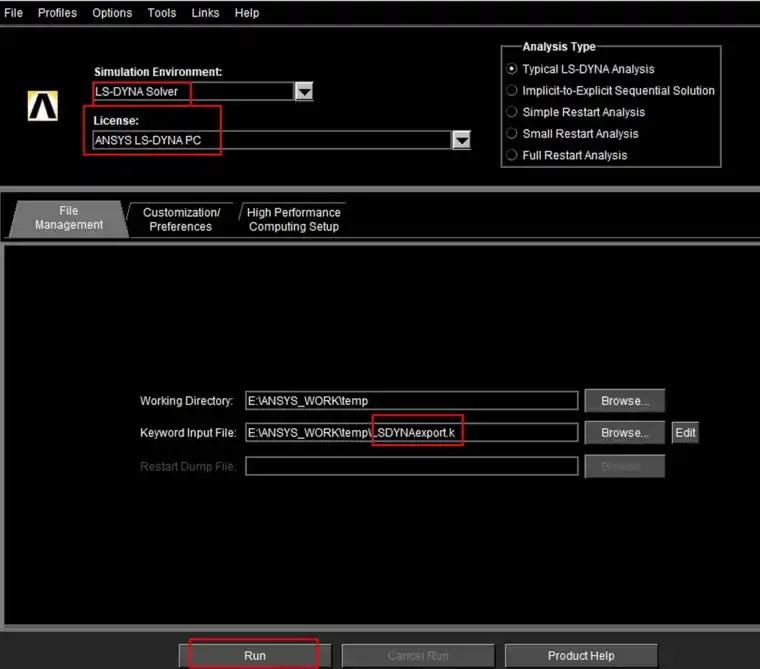The height and width of the screenshot is (669, 760).
Task: Click the Working Directory label
Action: pos(187,401)
